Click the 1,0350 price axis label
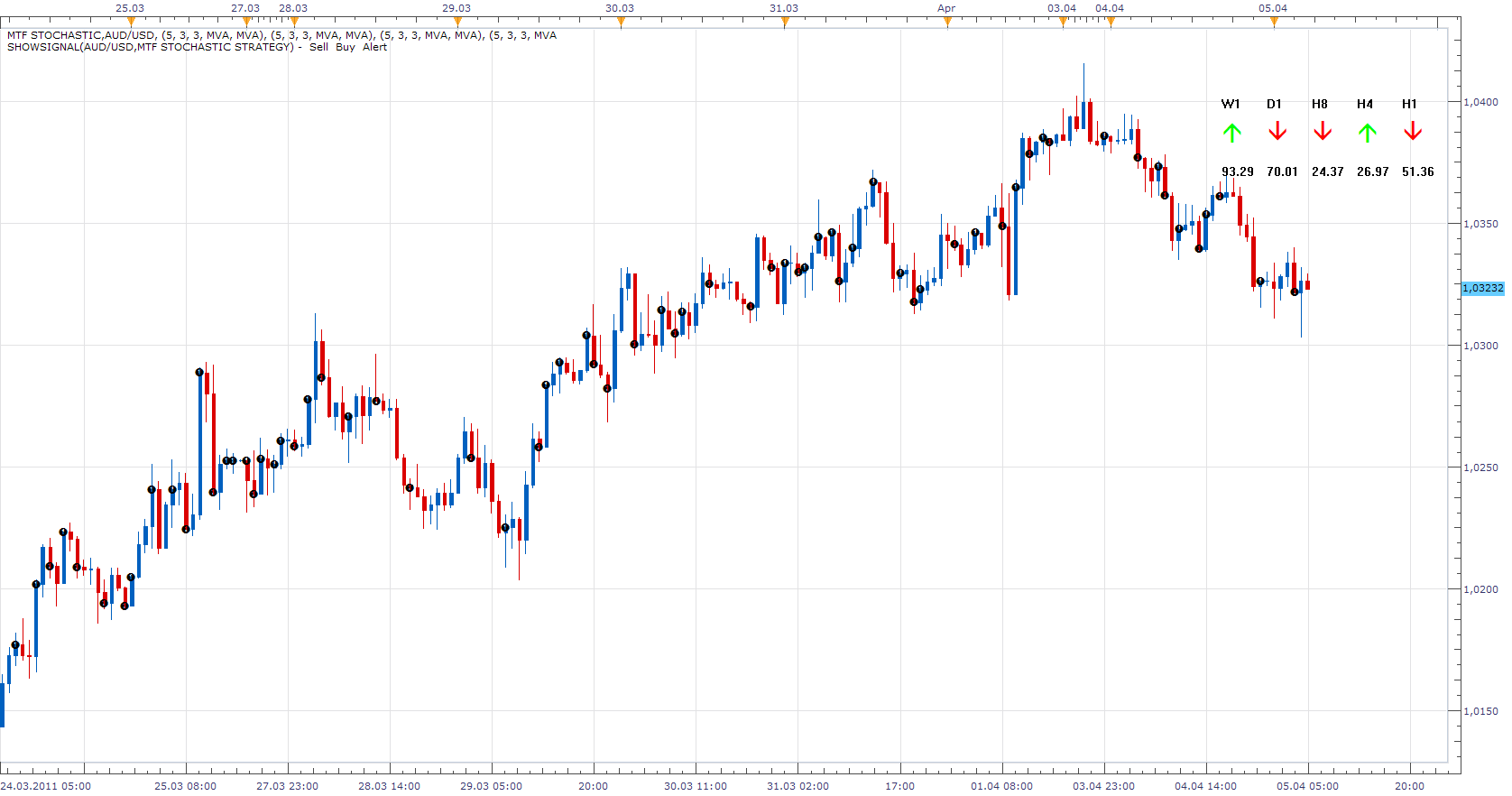Image resolution: width=1512 pixels, height=796 pixels. coord(1480,224)
